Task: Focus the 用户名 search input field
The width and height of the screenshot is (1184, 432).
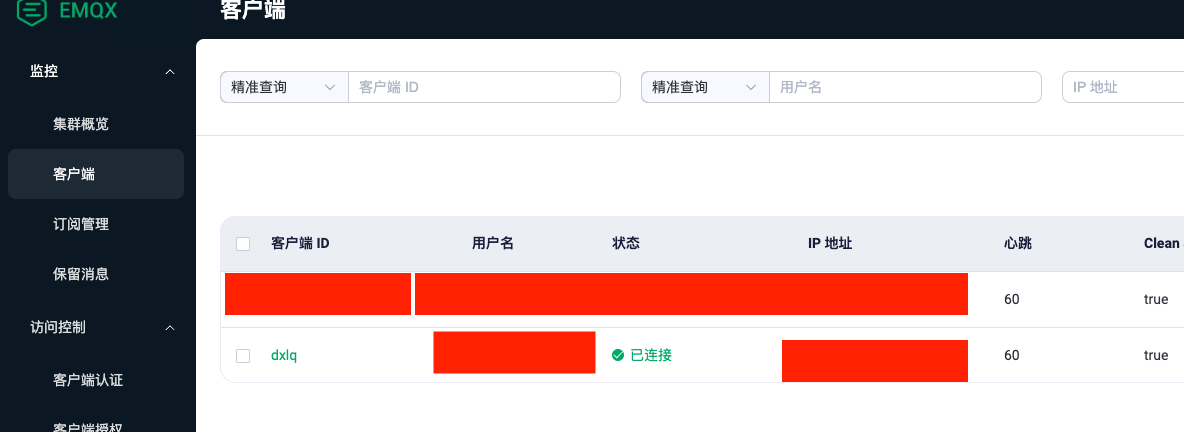Action: pyautogui.click(x=904, y=87)
